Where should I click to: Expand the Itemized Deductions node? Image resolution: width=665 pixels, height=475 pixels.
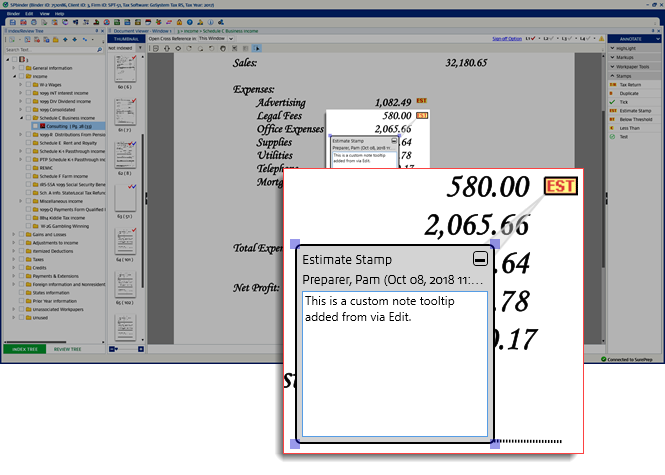14,251
